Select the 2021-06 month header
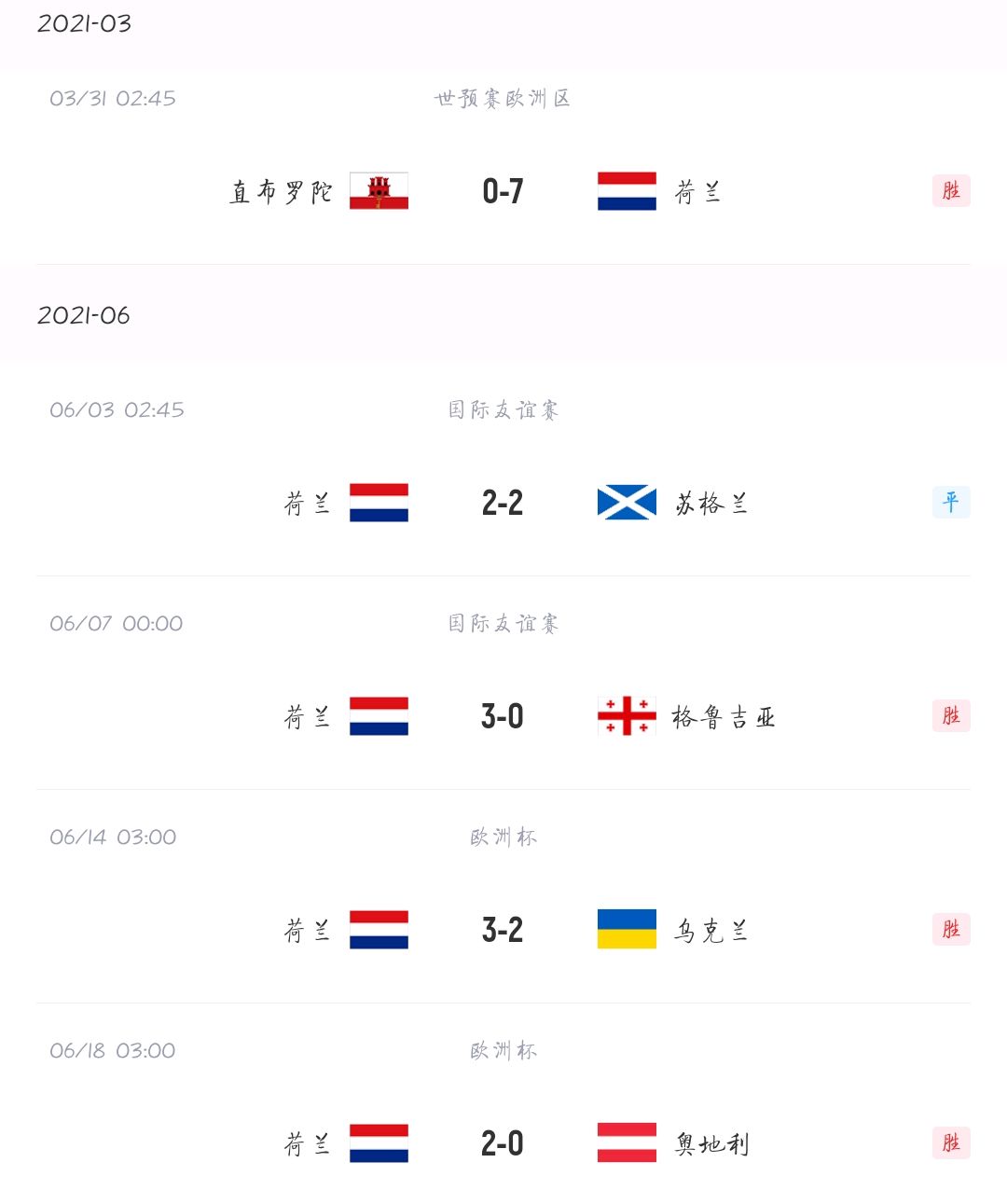 tap(84, 315)
